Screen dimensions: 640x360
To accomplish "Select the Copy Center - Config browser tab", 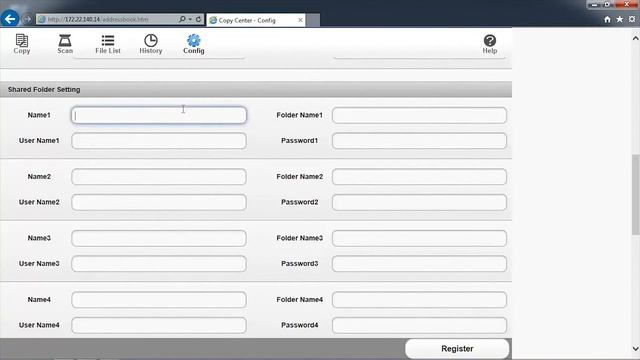I will click(x=256, y=20).
